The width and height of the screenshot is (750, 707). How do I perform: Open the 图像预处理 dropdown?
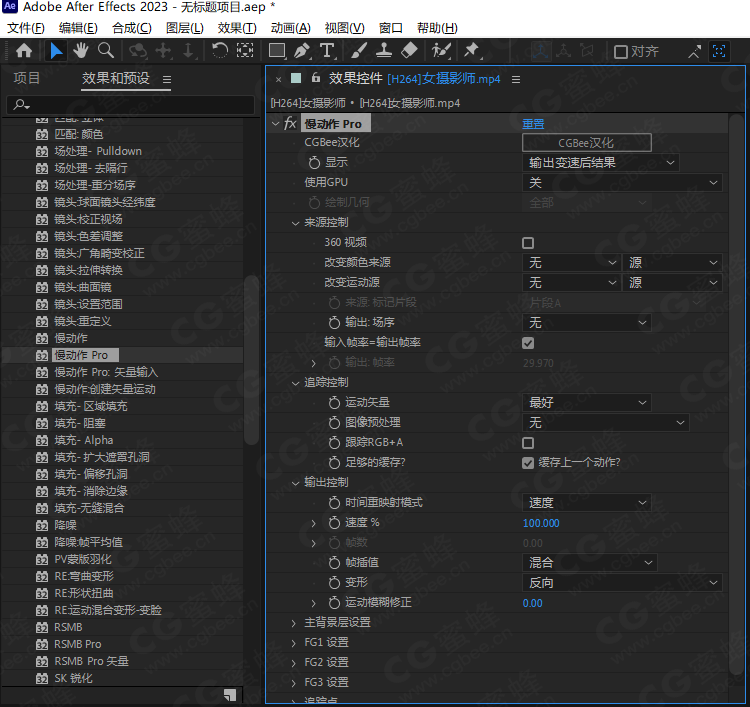click(606, 423)
